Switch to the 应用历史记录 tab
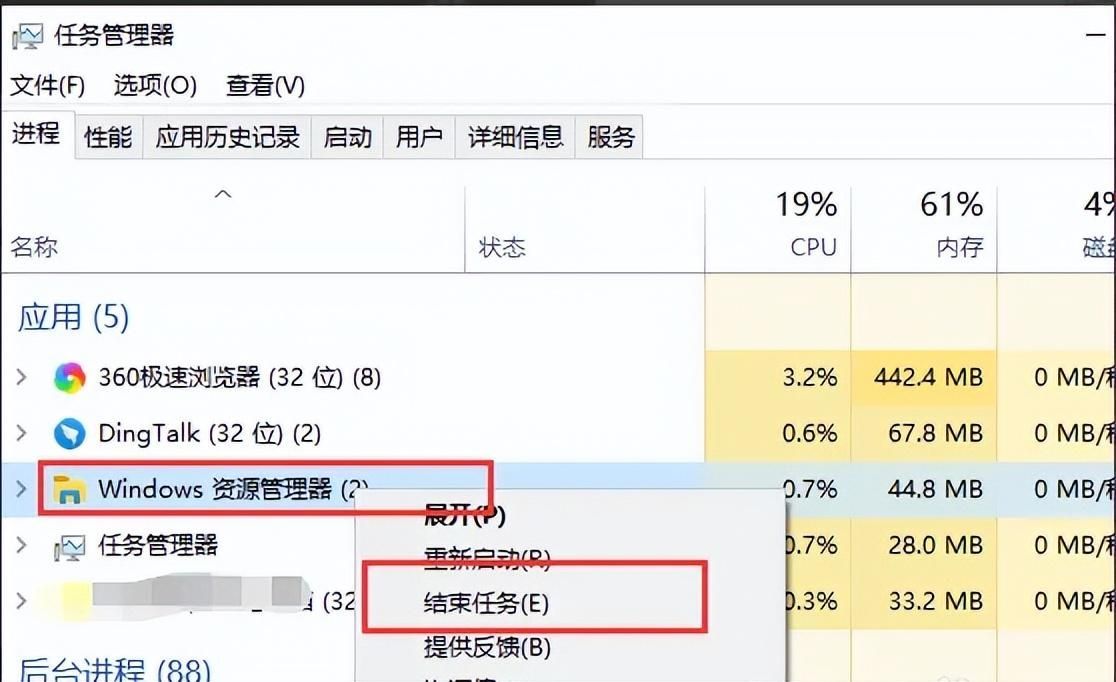Image resolution: width=1116 pixels, height=682 pixels. [228, 137]
